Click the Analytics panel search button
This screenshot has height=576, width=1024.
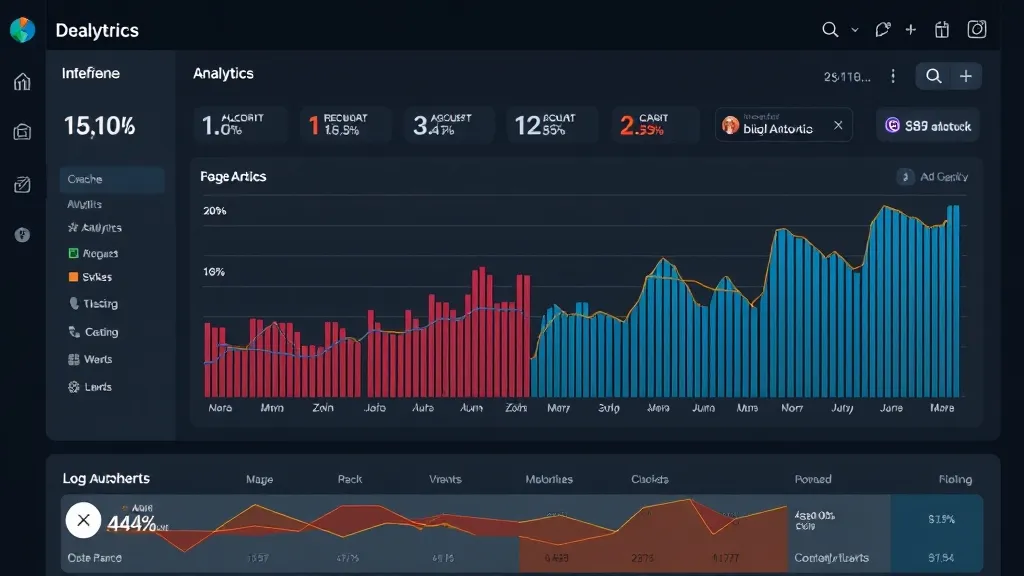tap(933, 76)
